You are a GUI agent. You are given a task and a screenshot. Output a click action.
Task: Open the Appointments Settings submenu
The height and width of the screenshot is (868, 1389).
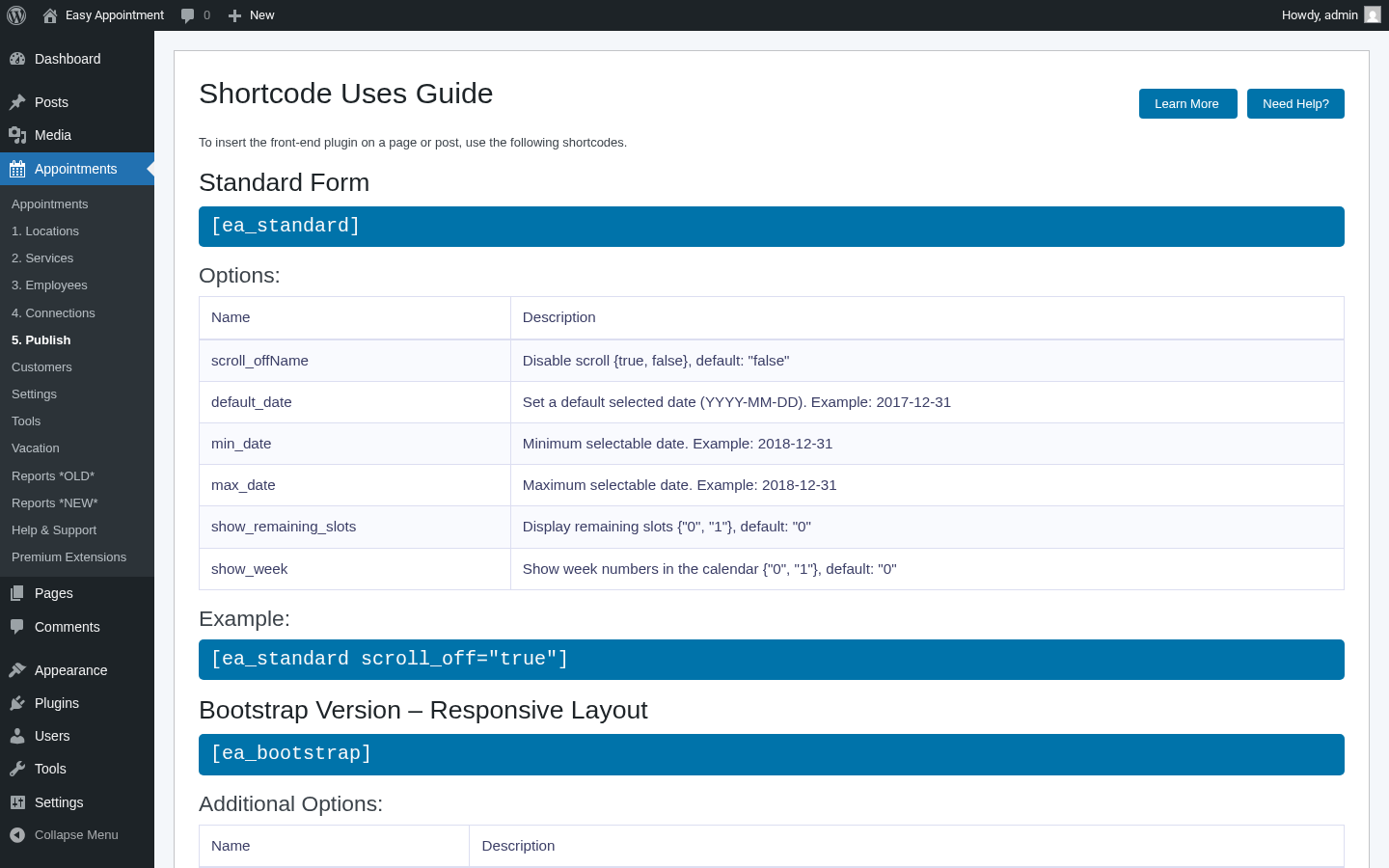[x=34, y=394]
